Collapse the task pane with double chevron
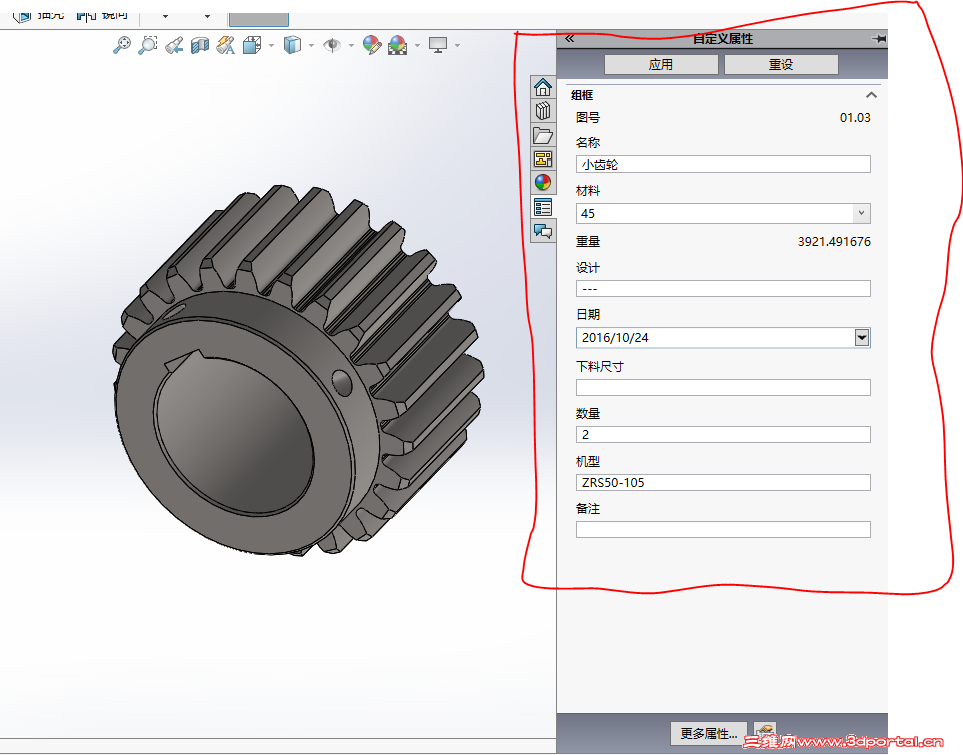Screen dimensions: 963x755 click(569, 39)
